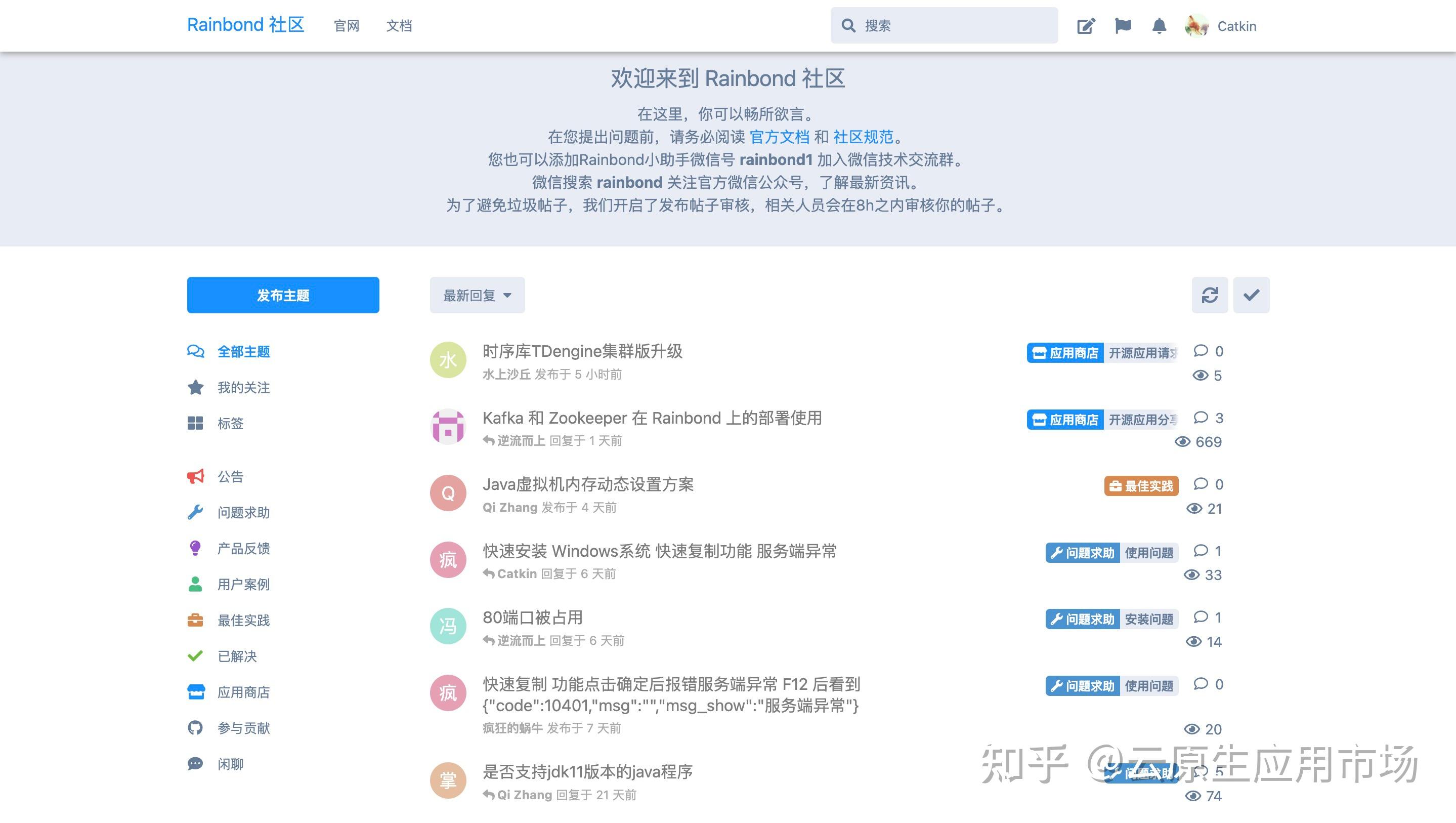
Task: Go to the 官网 menu item
Action: tap(347, 26)
